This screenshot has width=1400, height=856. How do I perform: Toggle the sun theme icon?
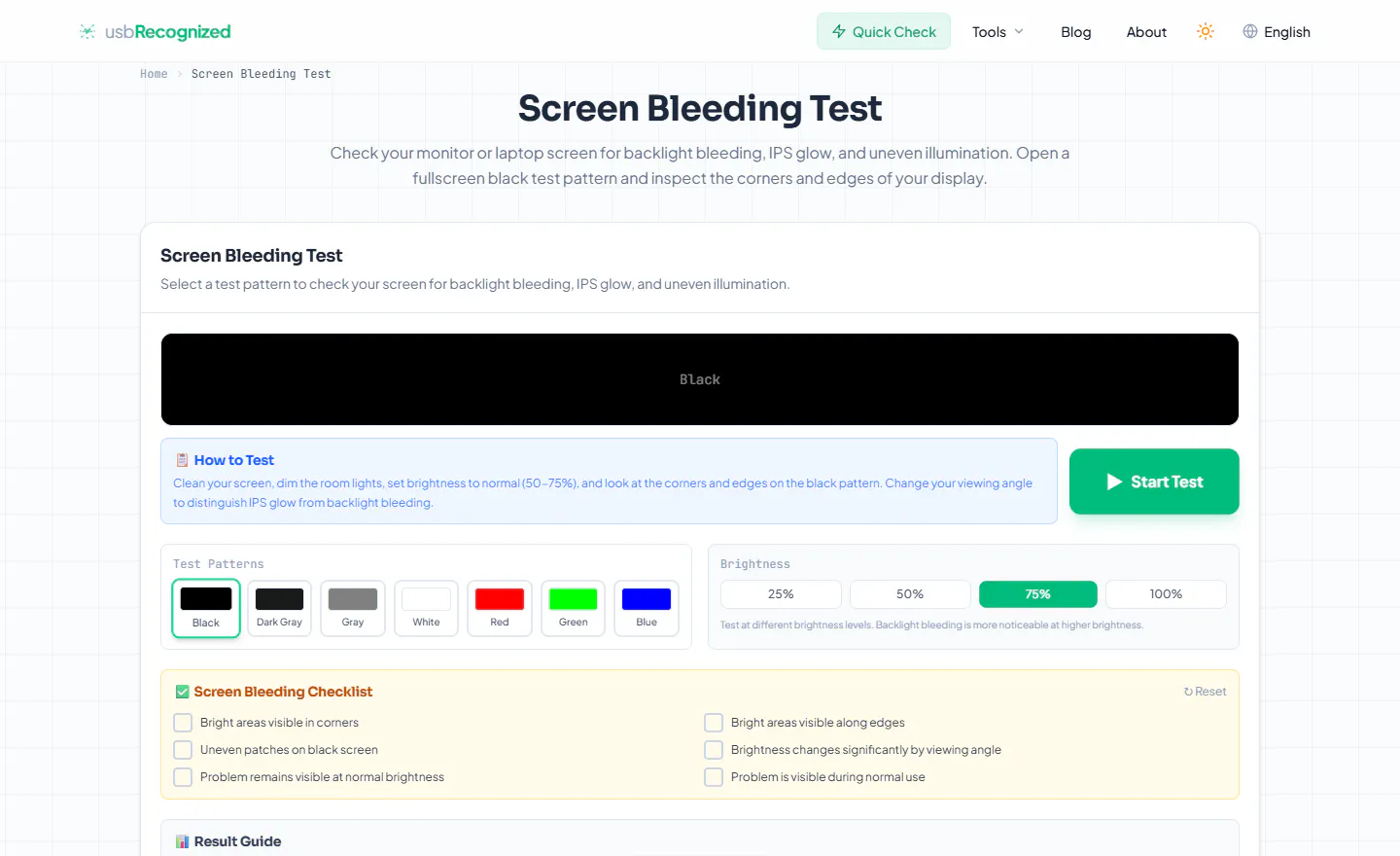point(1206,31)
